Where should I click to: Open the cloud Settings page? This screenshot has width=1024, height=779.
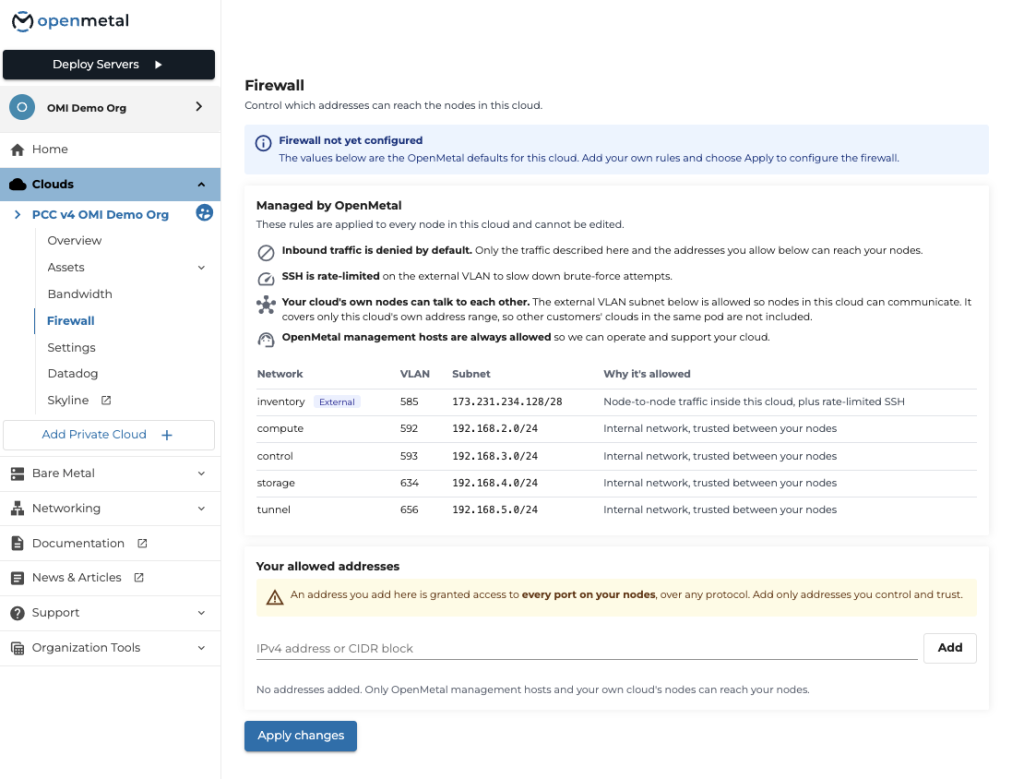[71, 347]
